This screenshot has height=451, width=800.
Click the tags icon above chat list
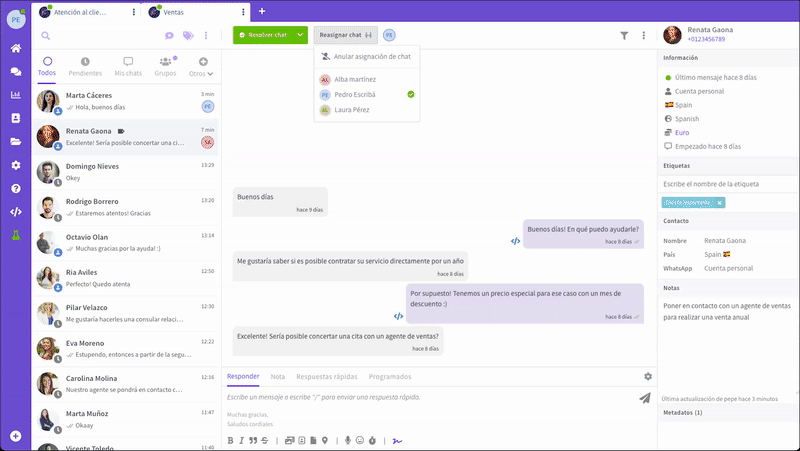point(188,36)
